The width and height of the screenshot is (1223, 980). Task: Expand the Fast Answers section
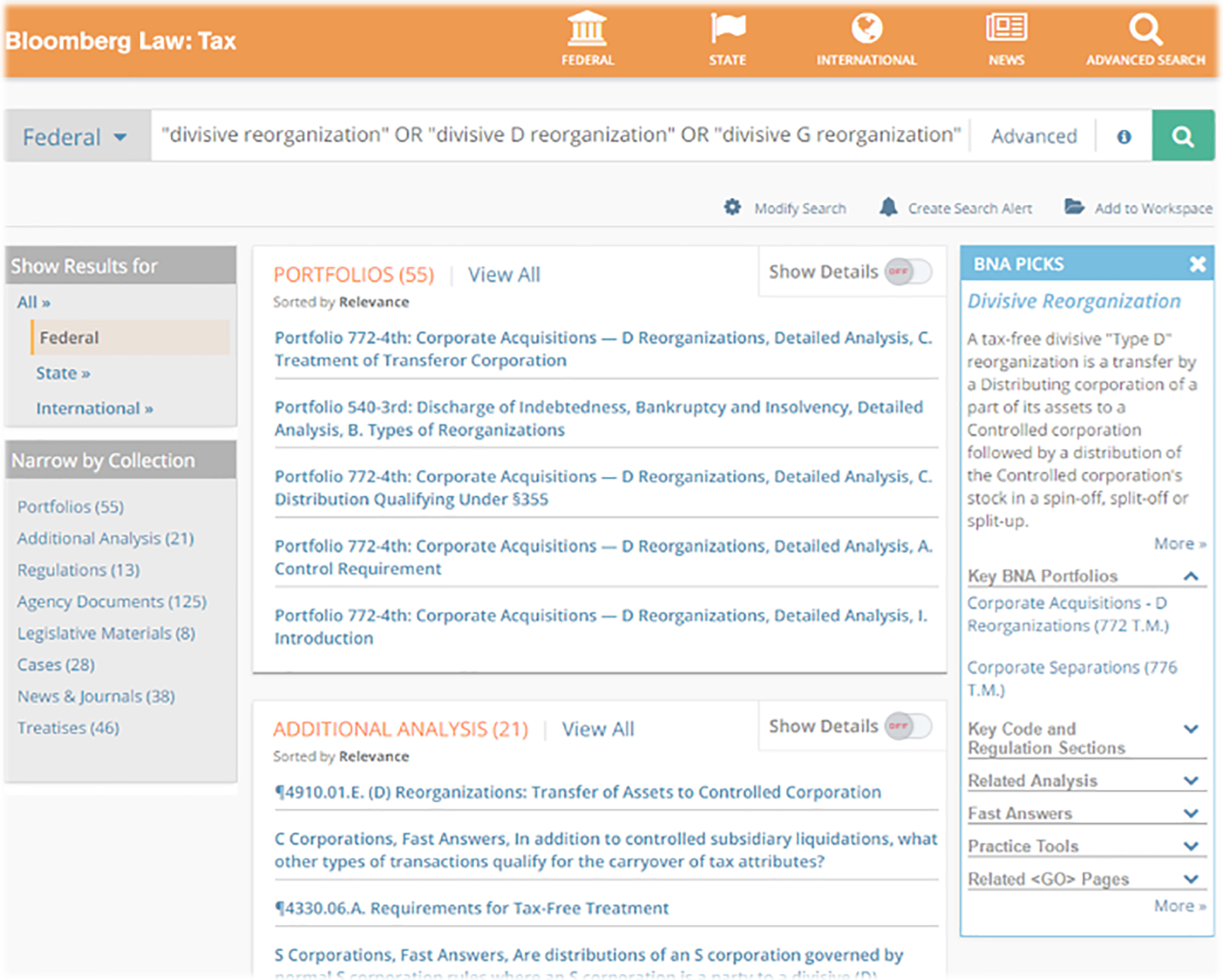point(1191,812)
